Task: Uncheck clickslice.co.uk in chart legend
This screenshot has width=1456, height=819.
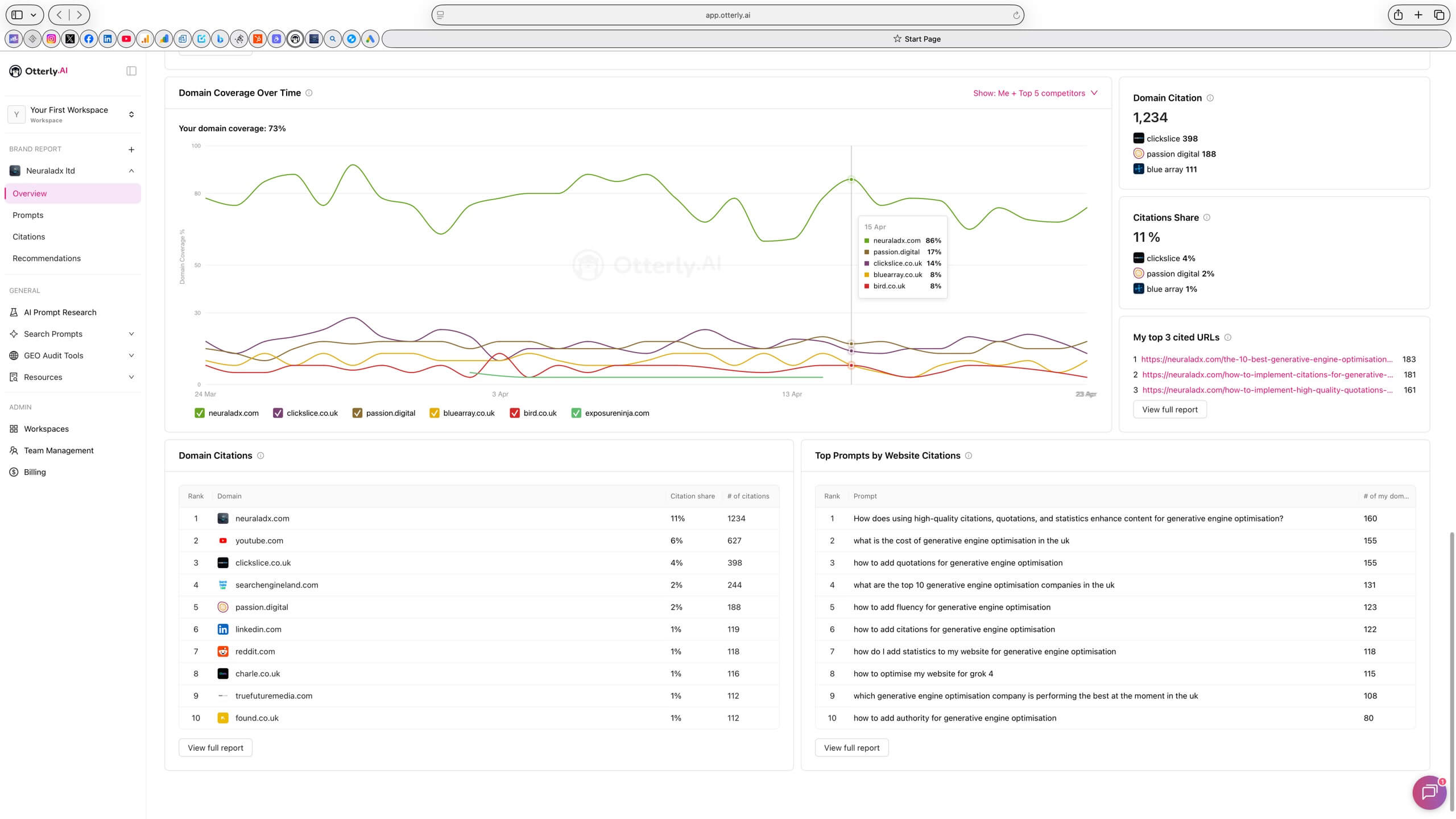Action: (x=278, y=413)
